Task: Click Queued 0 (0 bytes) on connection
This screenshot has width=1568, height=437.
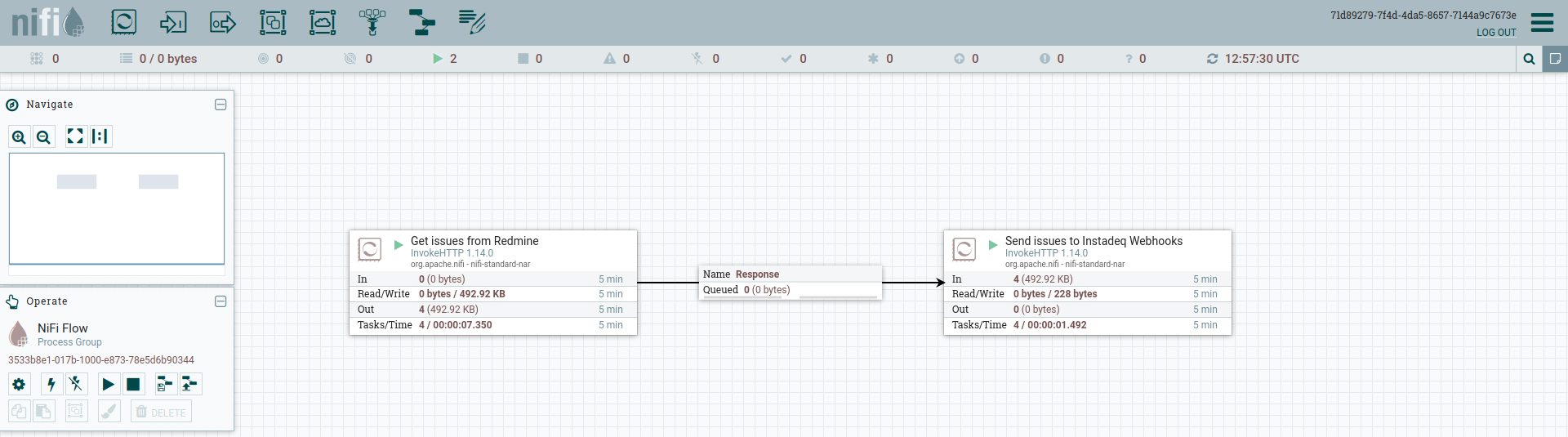Action: [x=746, y=290]
